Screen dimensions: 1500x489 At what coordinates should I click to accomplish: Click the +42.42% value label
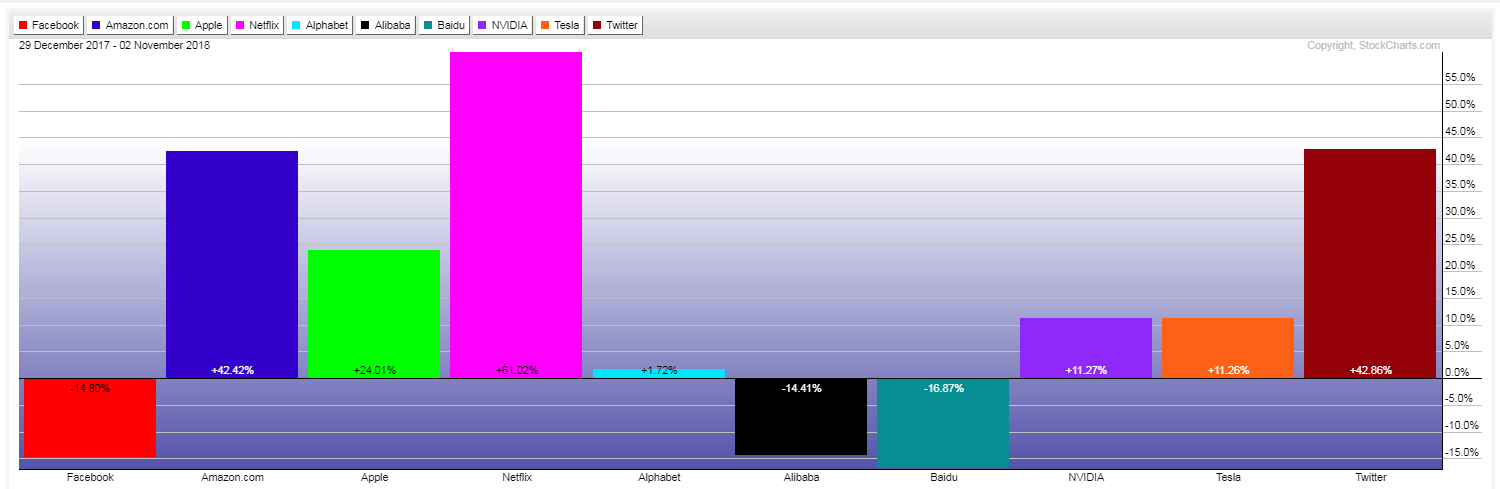[232, 370]
